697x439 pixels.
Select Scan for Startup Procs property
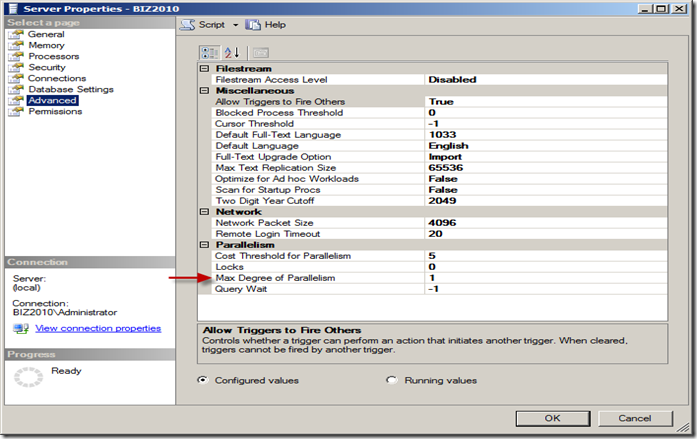click(268, 190)
